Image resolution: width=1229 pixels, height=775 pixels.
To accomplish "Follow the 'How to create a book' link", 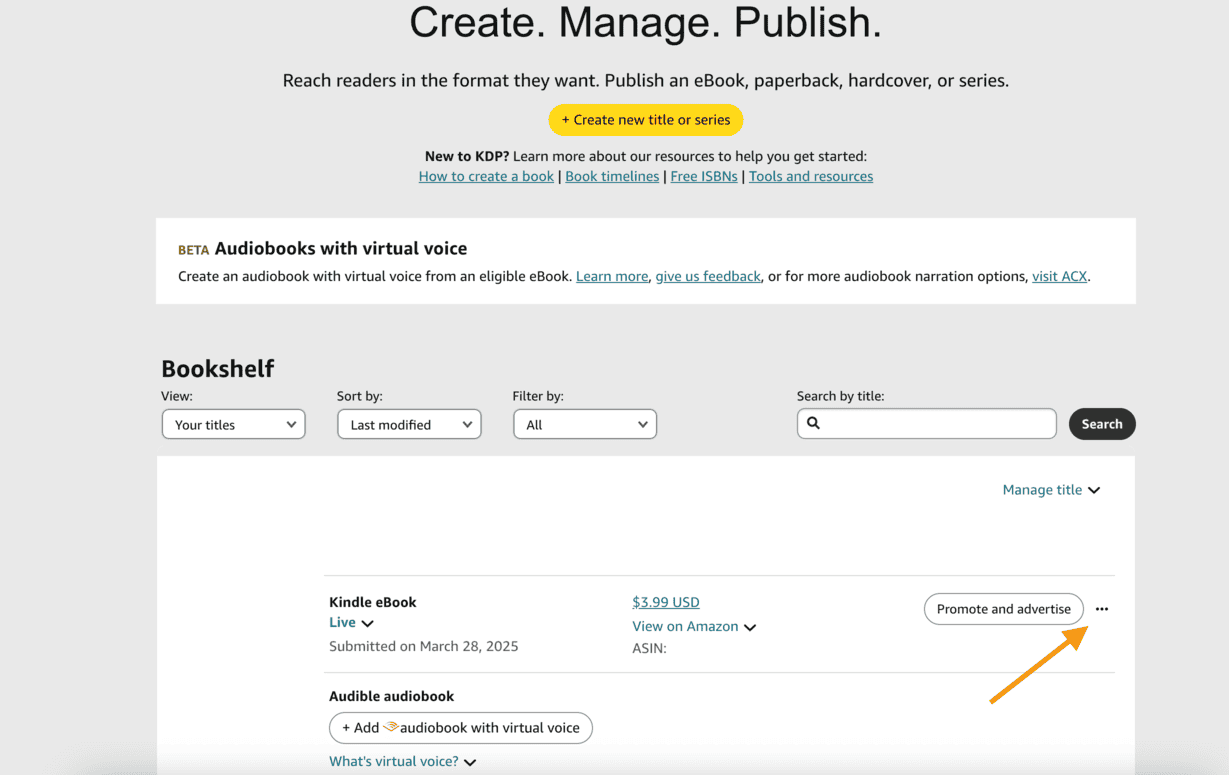I will pyautogui.click(x=486, y=176).
